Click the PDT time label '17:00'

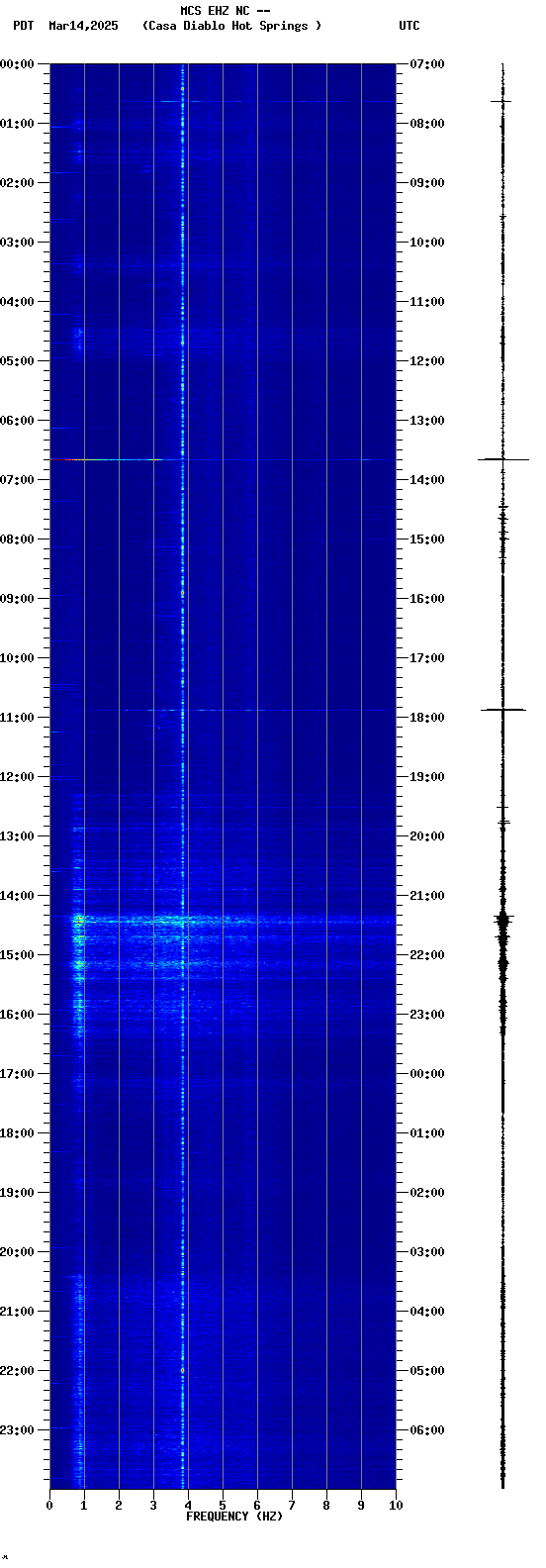[17, 1074]
